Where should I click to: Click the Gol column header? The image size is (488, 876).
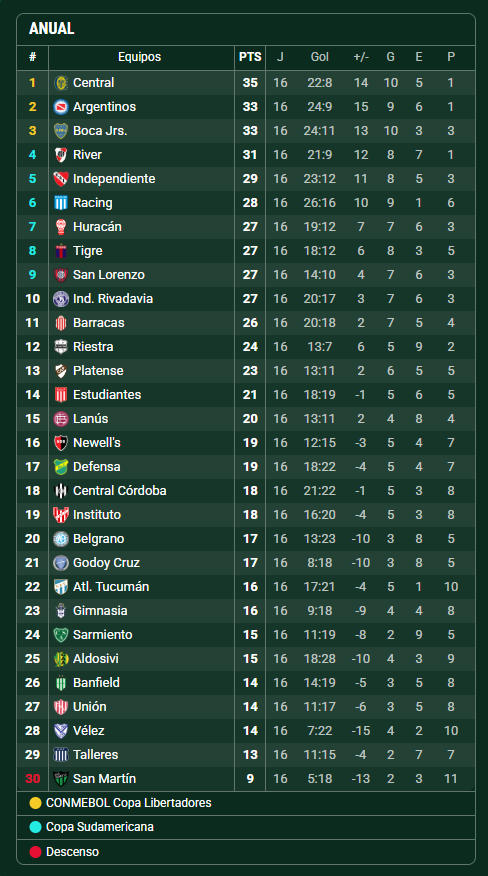[x=320, y=57]
